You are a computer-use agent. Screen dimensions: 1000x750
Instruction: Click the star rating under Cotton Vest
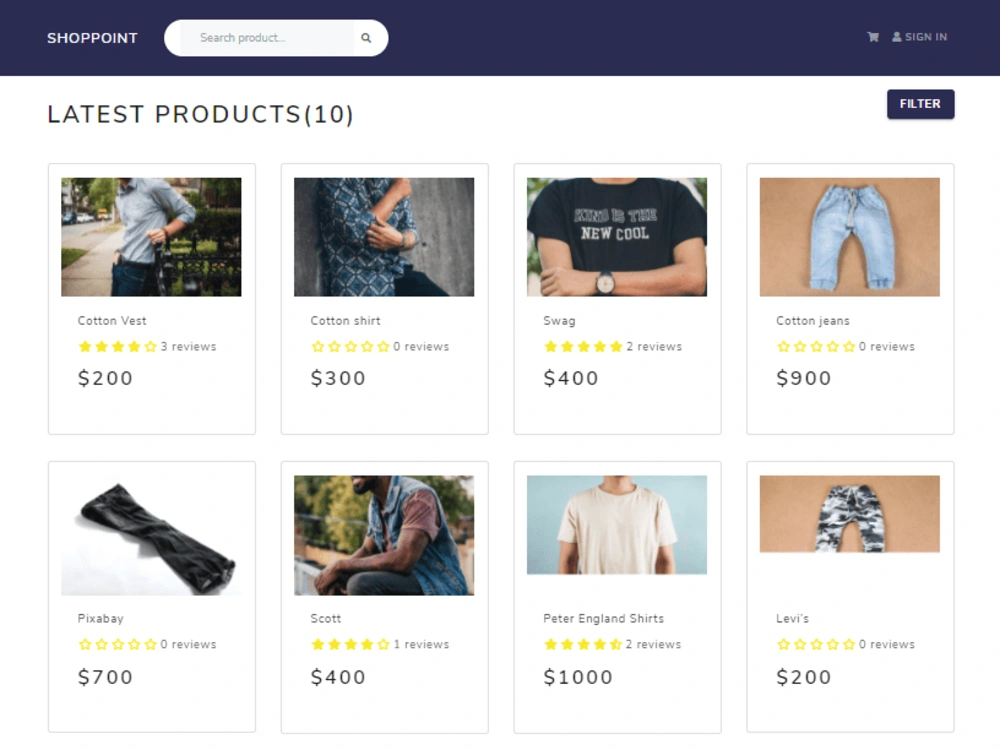click(117, 347)
